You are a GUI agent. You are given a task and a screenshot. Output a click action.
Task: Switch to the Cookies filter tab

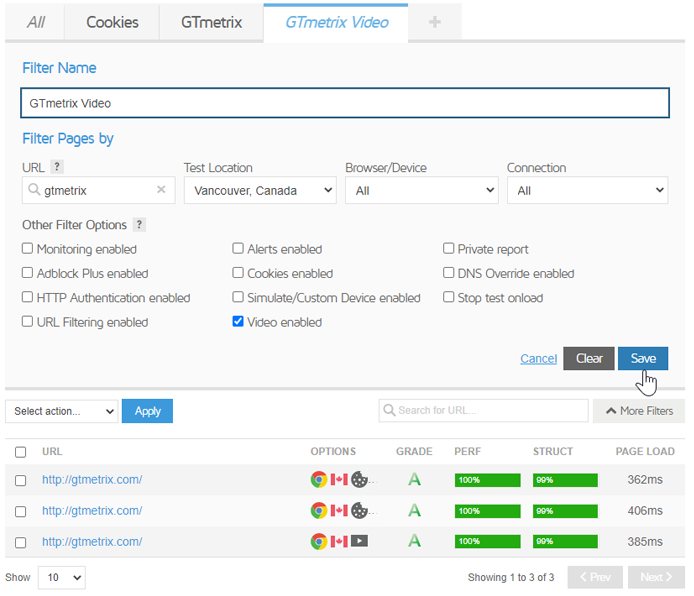point(112,22)
